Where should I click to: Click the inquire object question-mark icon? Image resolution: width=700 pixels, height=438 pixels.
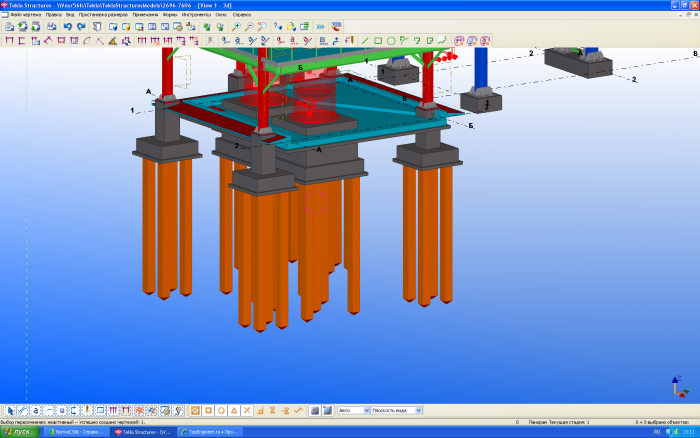278,27
